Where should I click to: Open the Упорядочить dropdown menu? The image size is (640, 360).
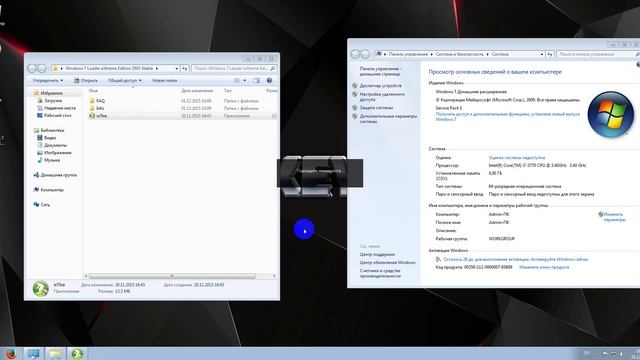coord(48,80)
